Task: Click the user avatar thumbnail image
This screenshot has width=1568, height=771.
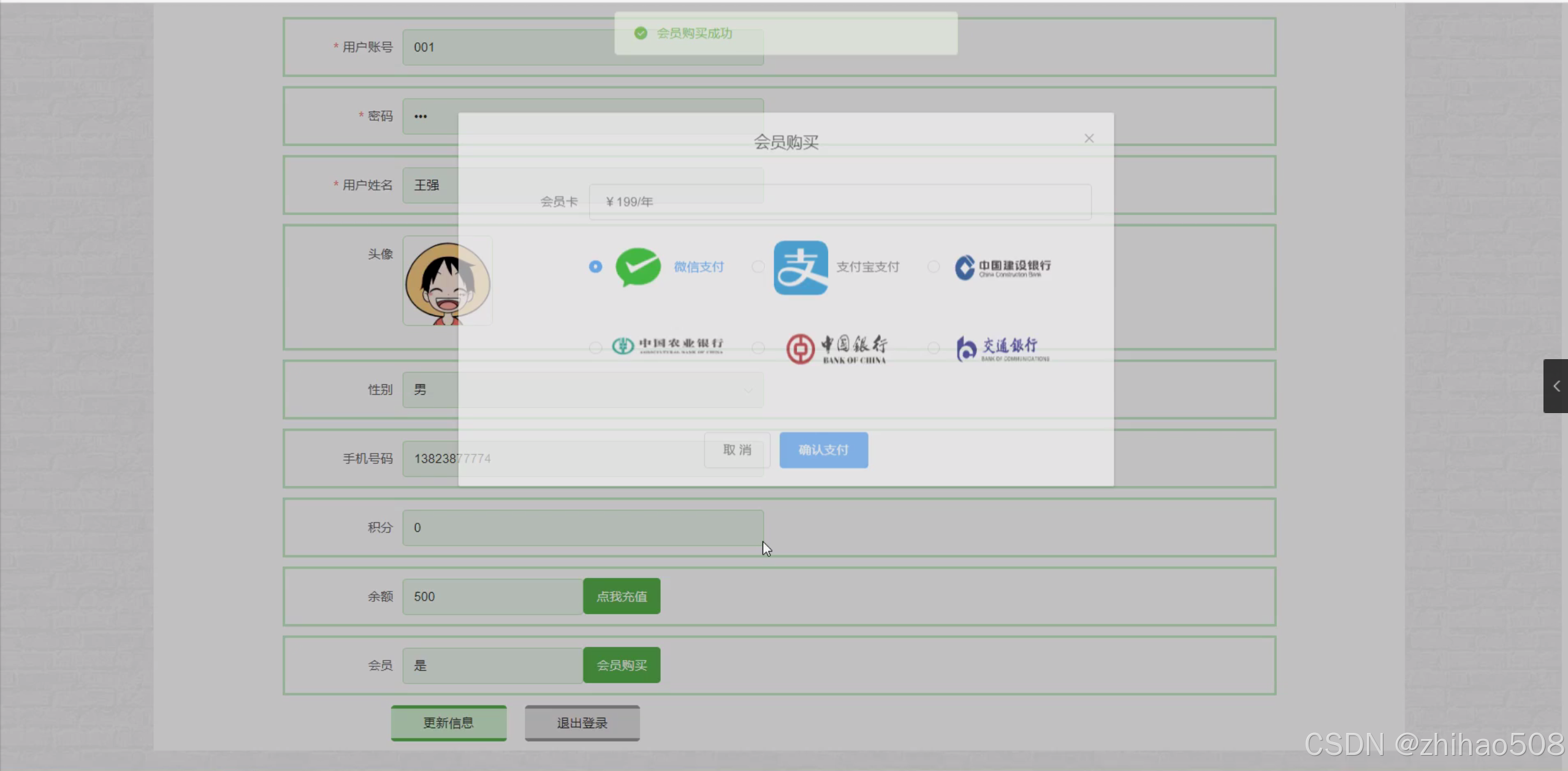Action: tap(447, 282)
